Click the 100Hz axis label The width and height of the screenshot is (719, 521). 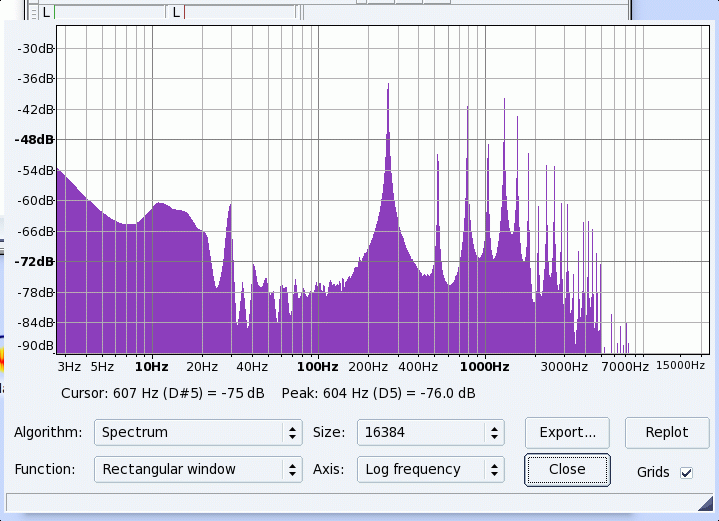pyautogui.click(x=318, y=367)
